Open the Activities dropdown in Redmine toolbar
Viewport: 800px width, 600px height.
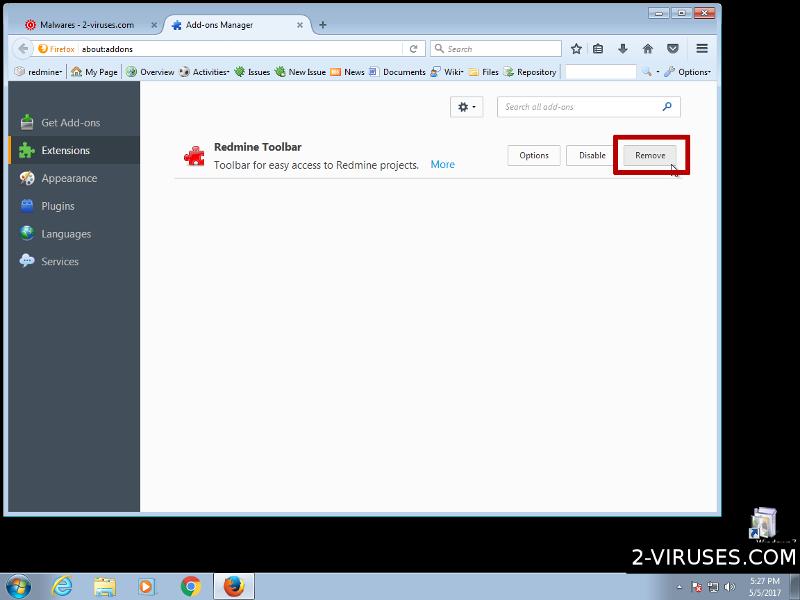(210, 72)
